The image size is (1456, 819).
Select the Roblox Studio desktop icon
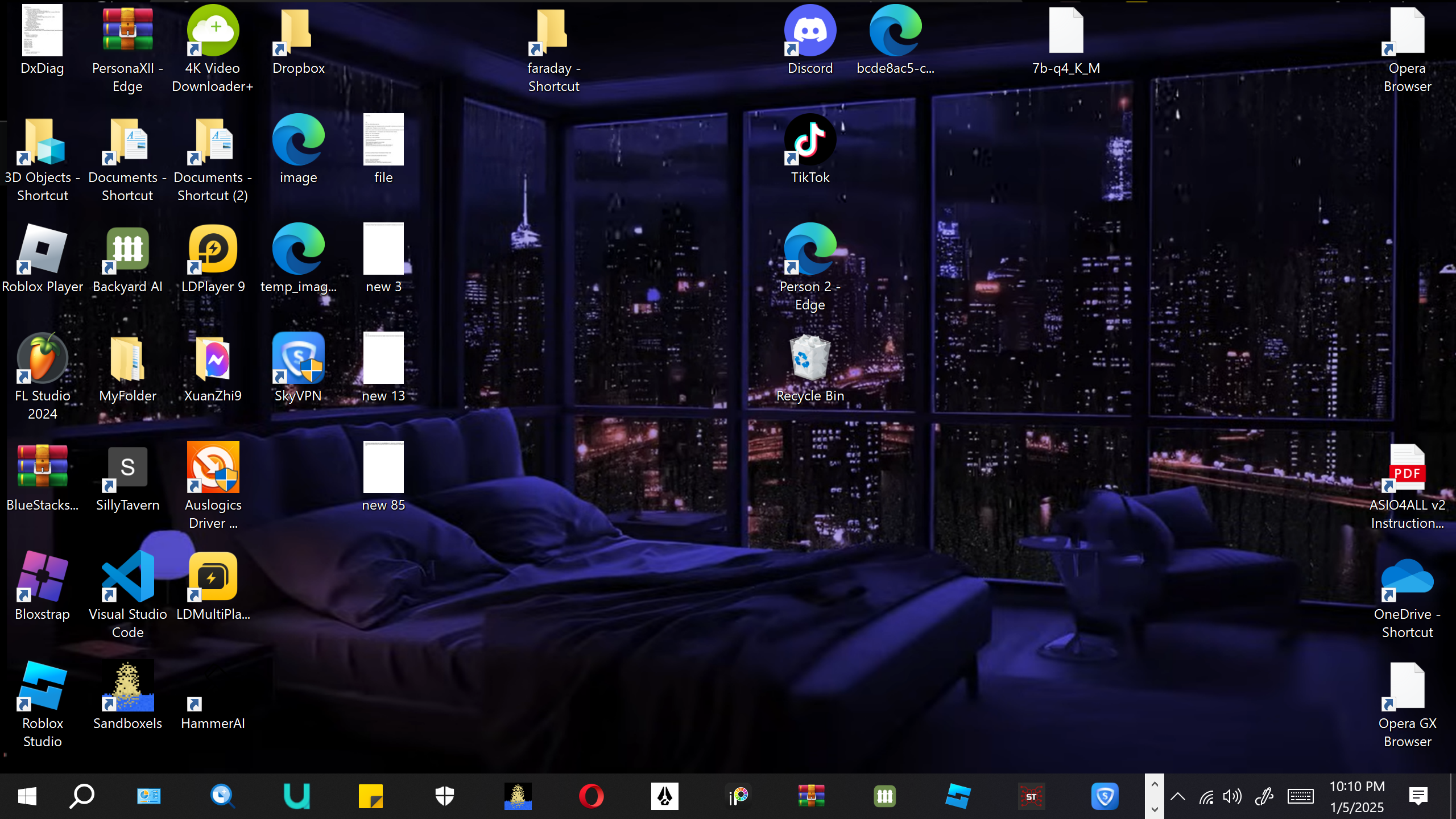point(43,686)
